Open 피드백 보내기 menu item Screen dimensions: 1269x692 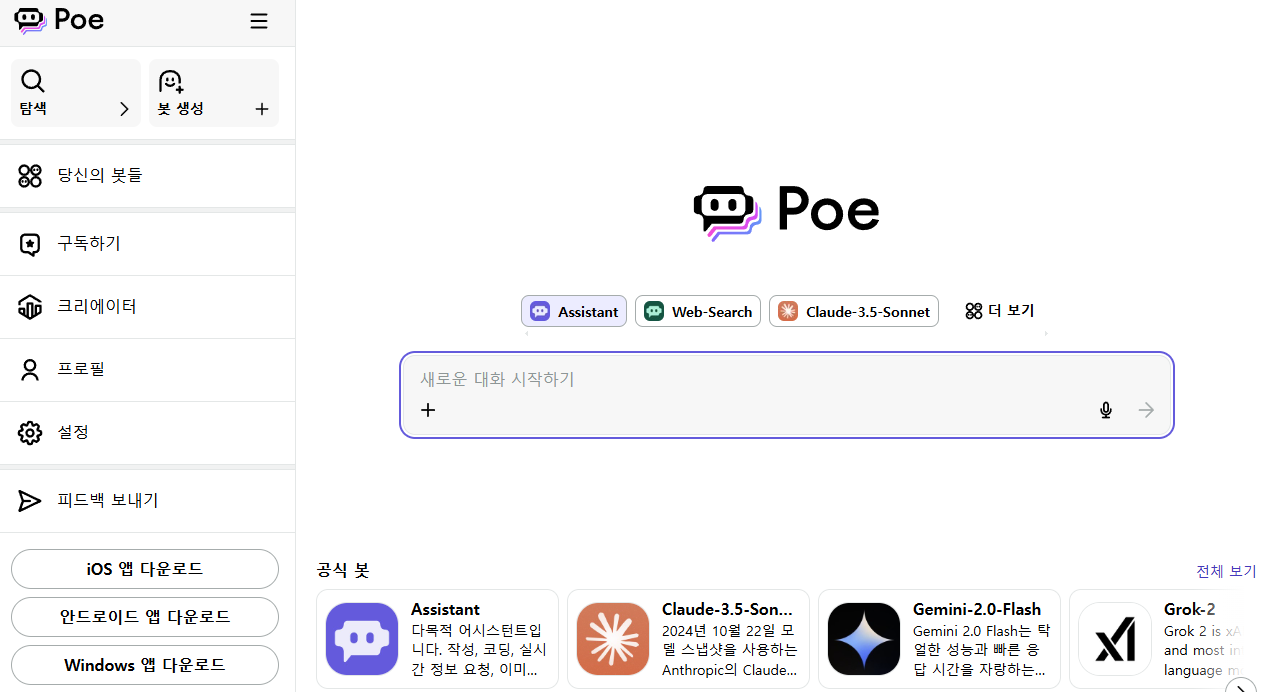click(148, 500)
